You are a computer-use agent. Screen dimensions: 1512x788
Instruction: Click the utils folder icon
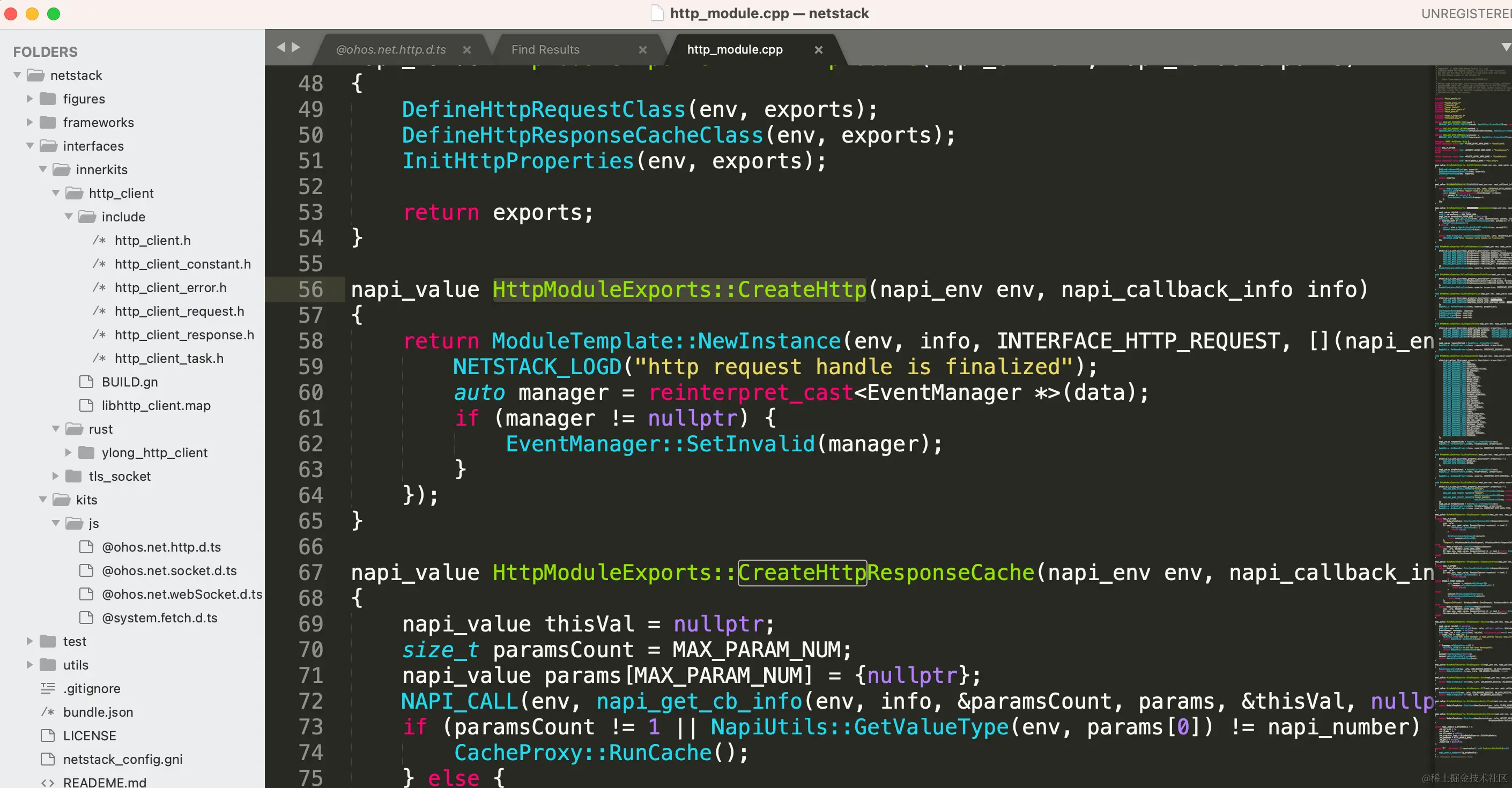click(48, 665)
